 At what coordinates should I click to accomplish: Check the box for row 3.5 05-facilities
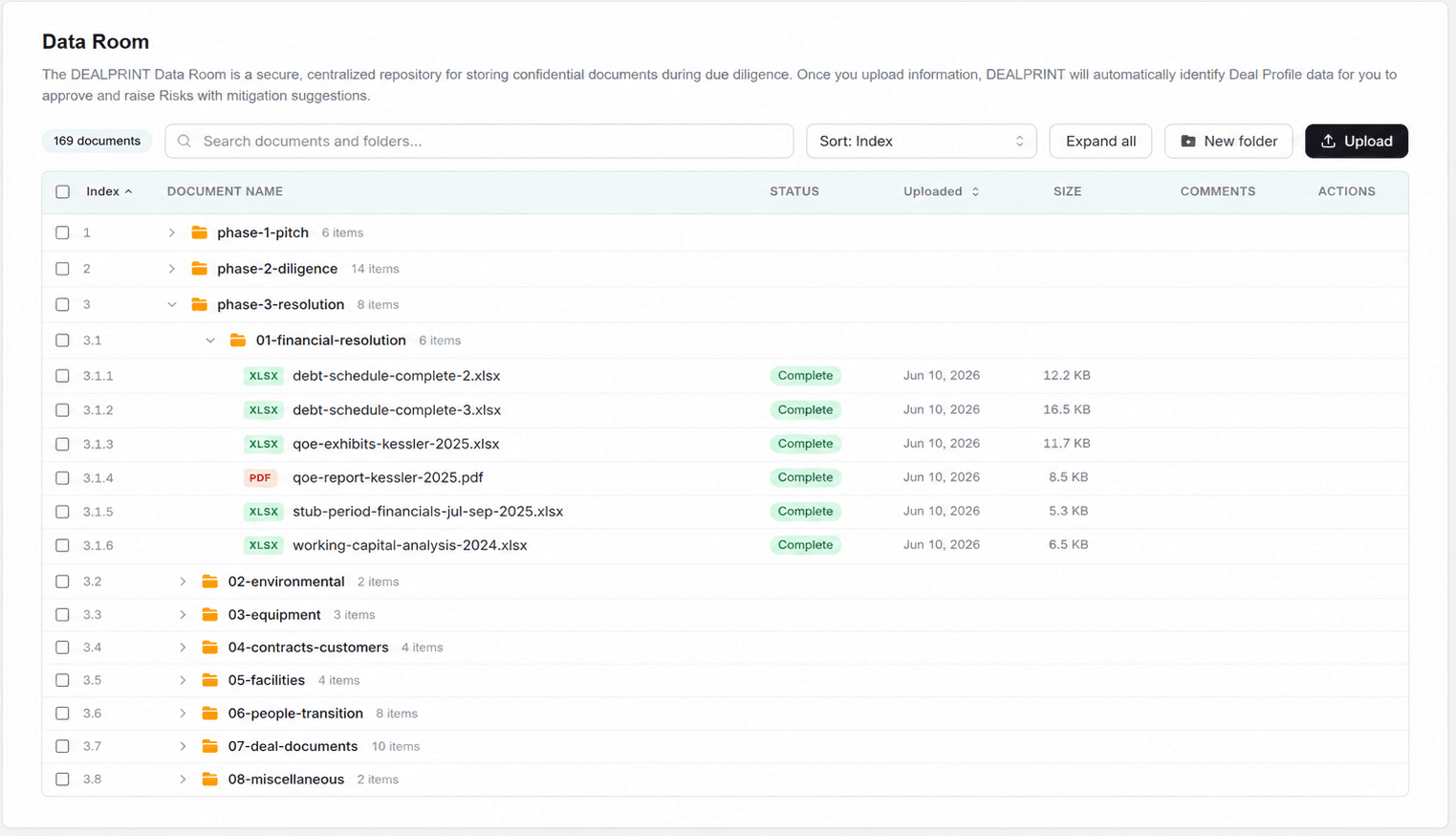tap(63, 680)
